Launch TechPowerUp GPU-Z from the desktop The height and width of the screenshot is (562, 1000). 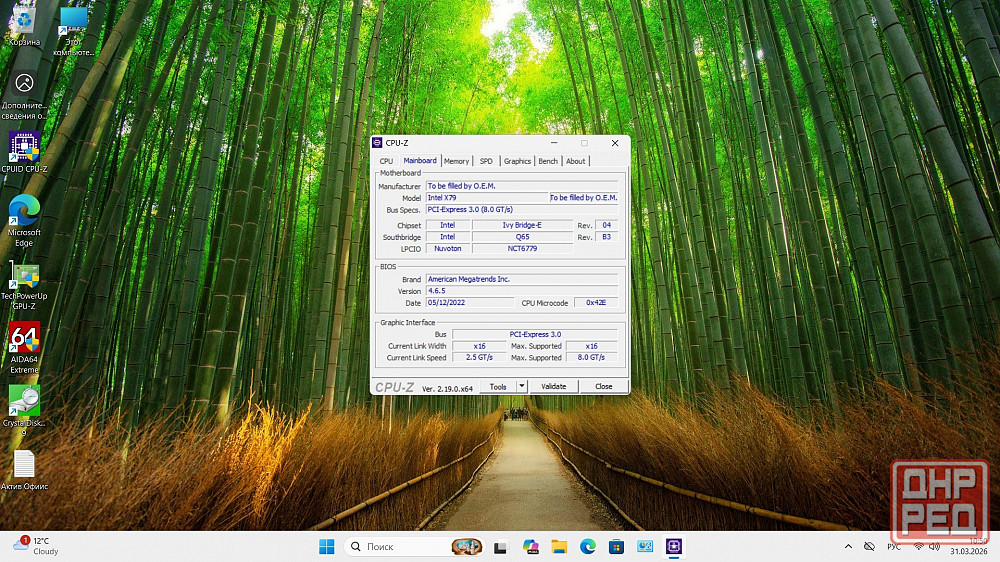click(24, 275)
